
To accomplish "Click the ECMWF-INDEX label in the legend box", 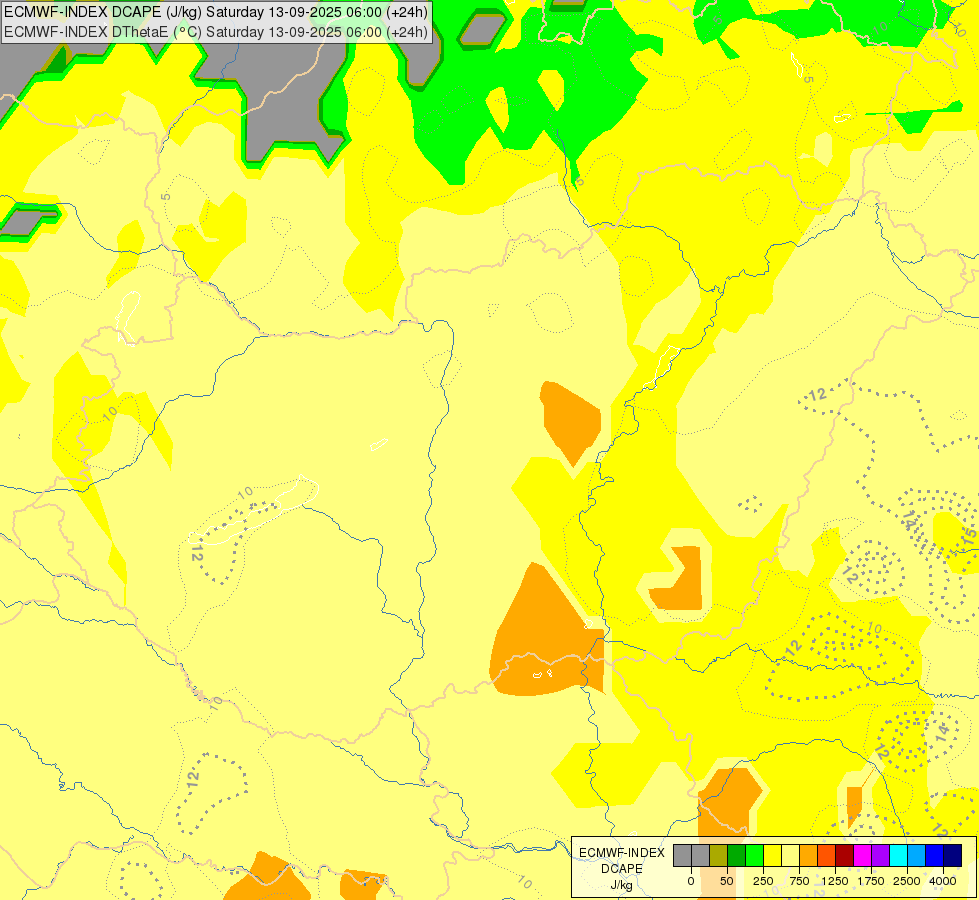I will 622,853.
